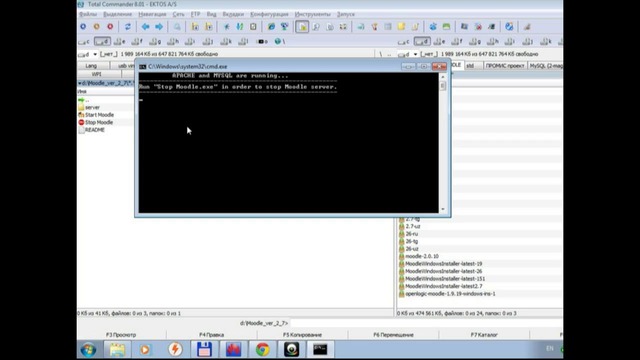Switch left panel to drive g
This screenshot has height=360, width=640.
click(155, 42)
